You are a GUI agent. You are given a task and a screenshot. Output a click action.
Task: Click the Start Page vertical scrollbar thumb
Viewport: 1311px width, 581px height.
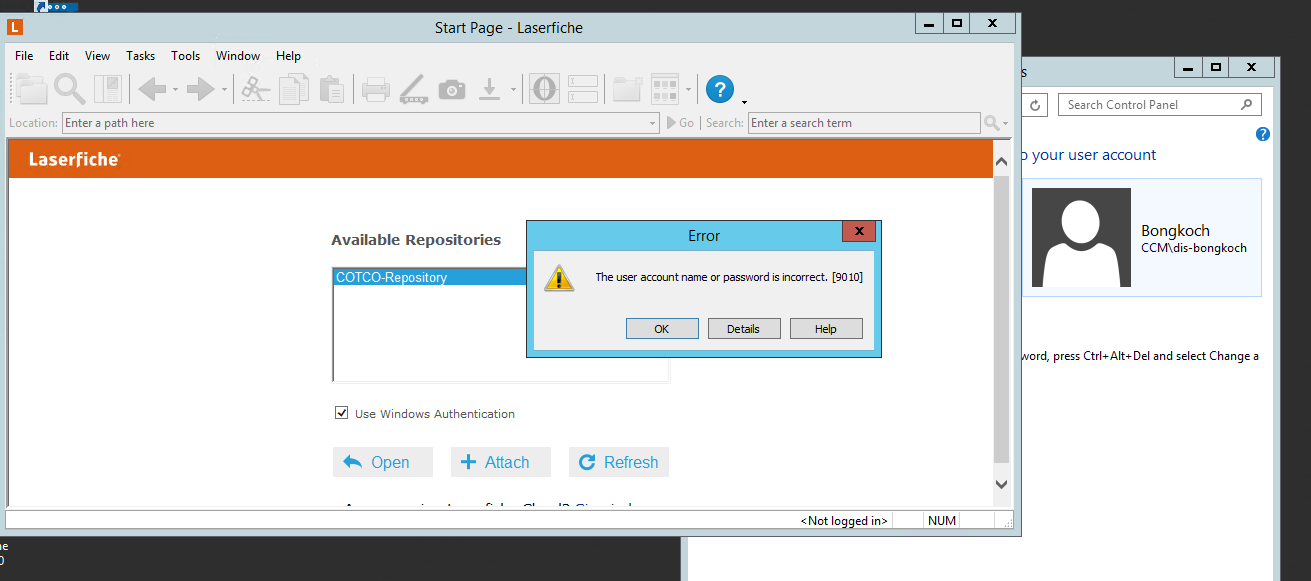pyautogui.click(x=1002, y=320)
